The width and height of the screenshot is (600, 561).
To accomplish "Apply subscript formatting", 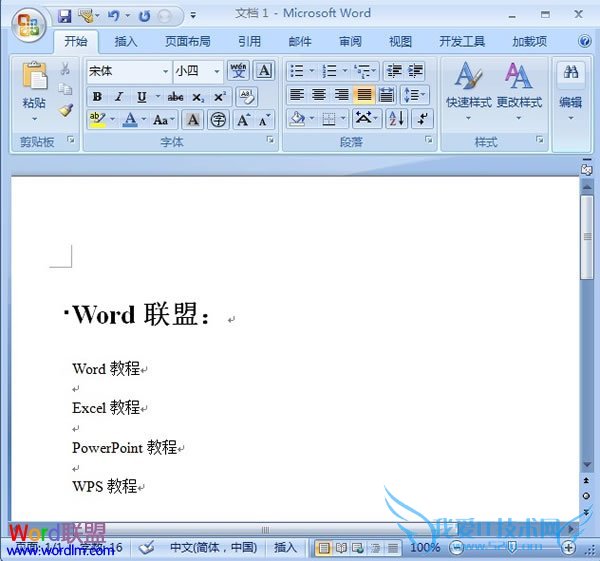I will pyautogui.click(x=198, y=97).
